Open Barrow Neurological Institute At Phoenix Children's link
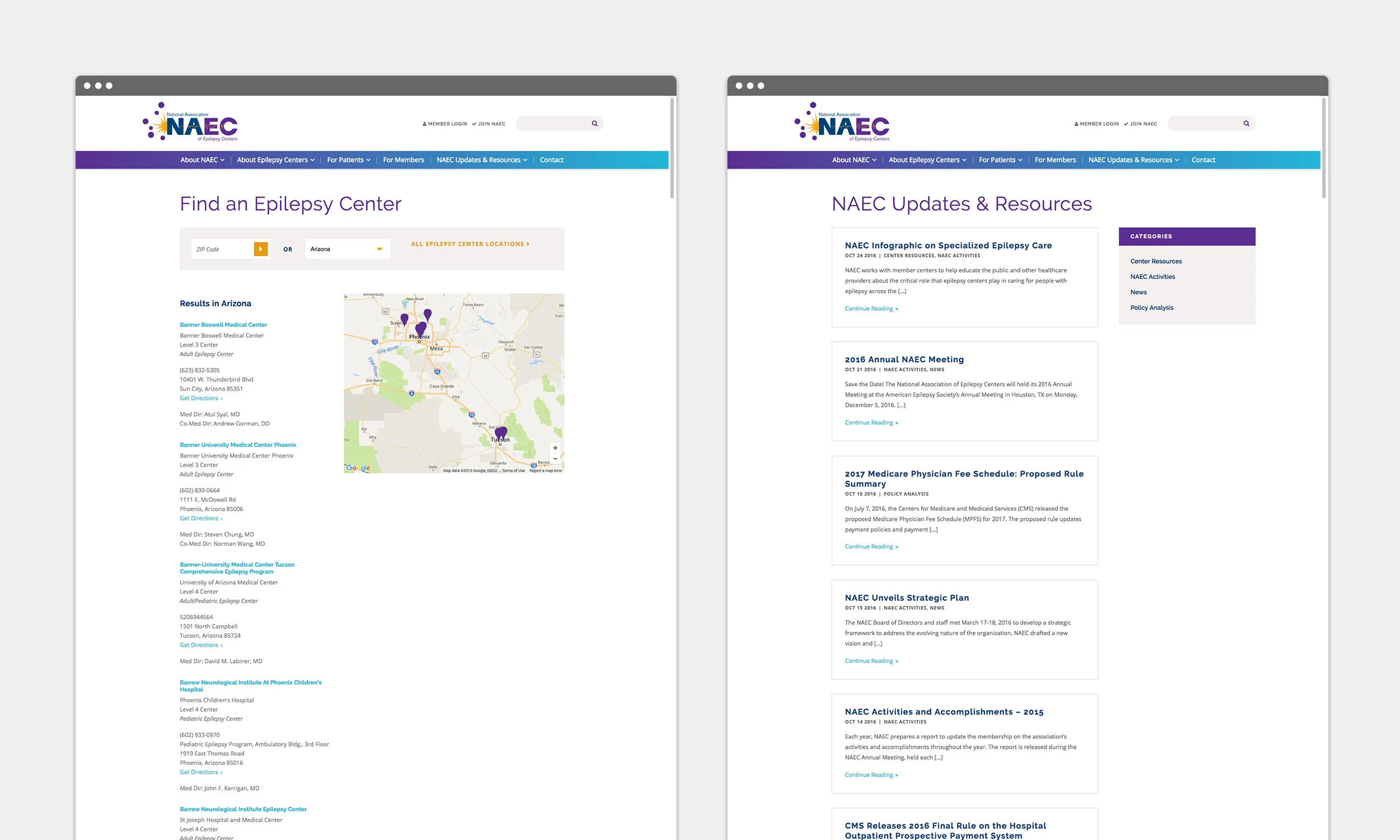 [x=251, y=685]
